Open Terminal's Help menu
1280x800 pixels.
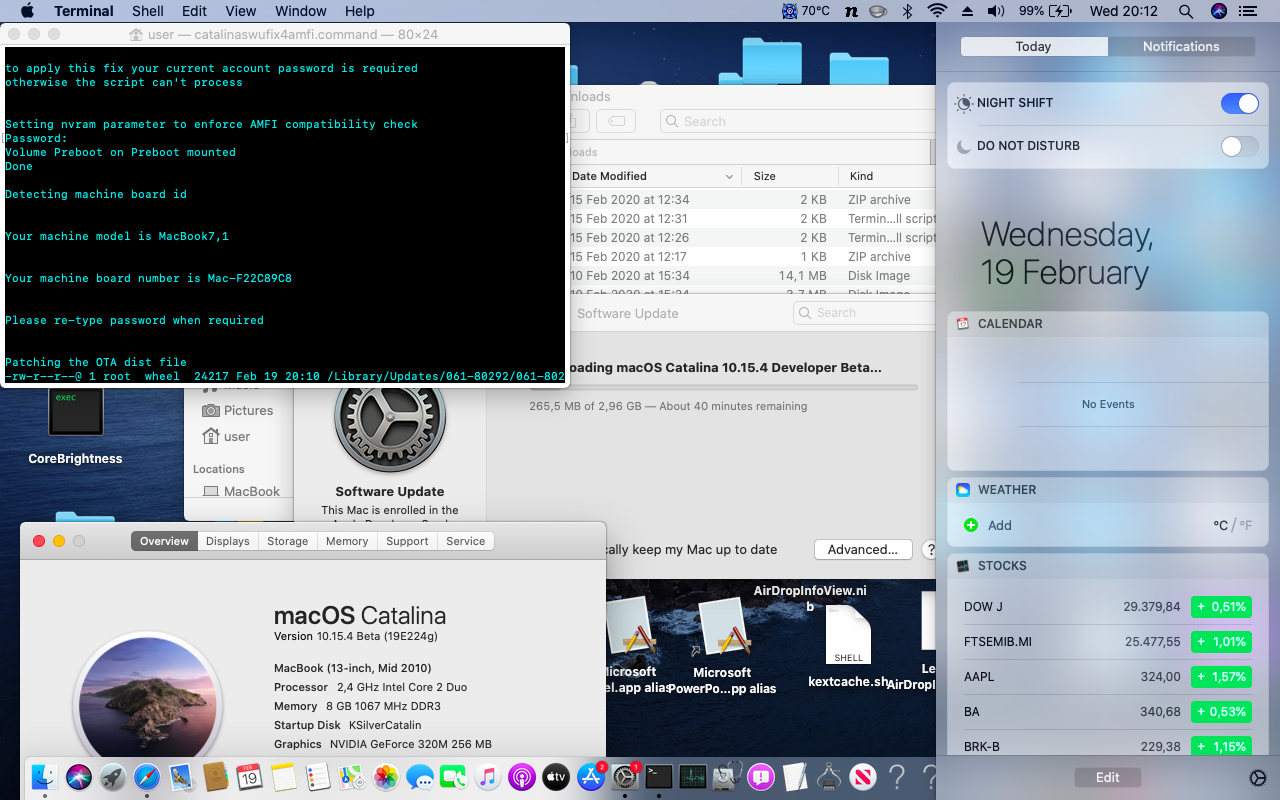pos(359,11)
